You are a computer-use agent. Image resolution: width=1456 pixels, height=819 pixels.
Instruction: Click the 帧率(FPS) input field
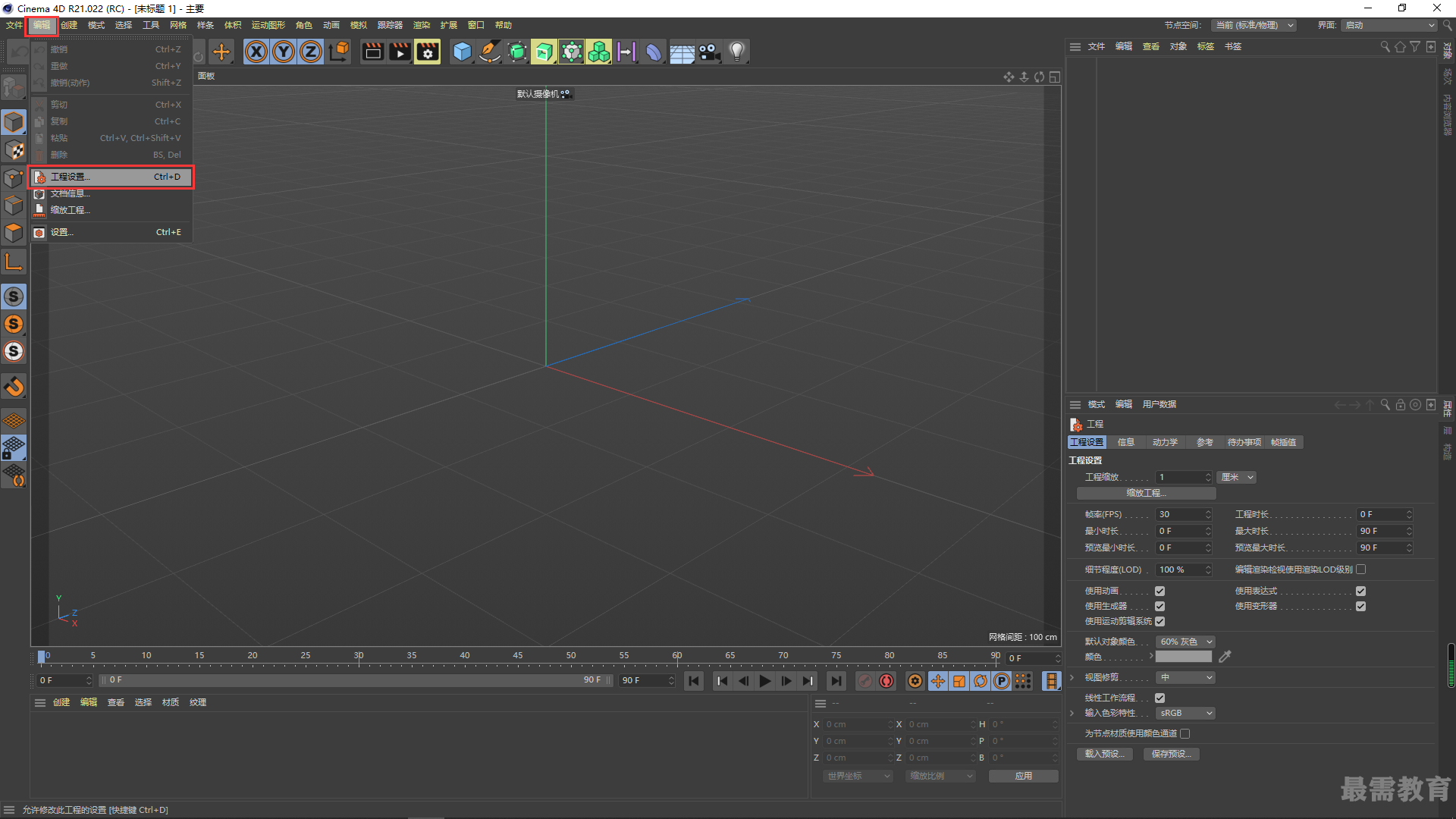(1184, 515)
